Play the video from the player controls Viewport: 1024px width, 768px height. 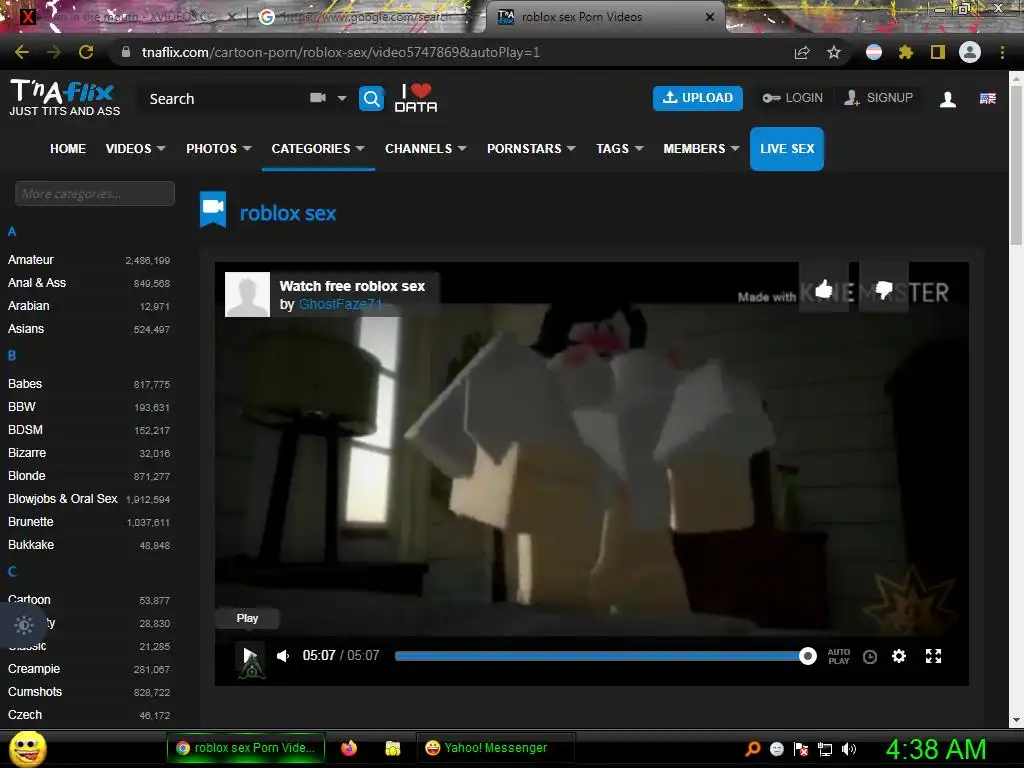pyautogui.click(x=249, y=655)
